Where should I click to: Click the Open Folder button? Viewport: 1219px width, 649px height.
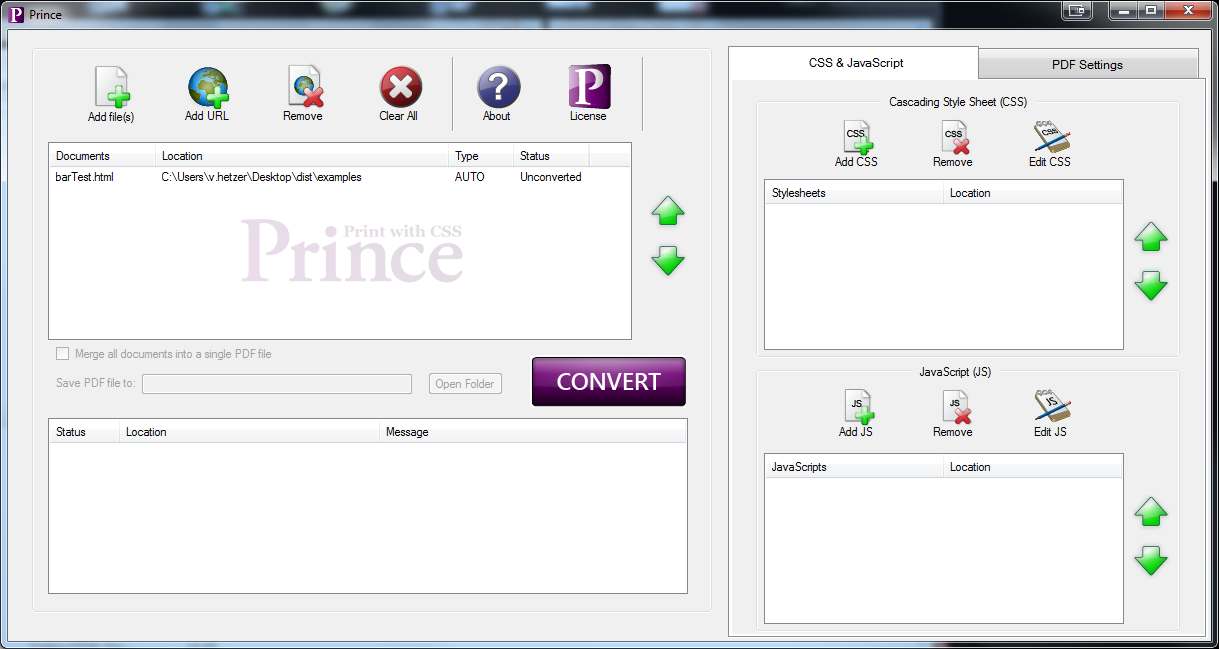click(x=465, y=384)
